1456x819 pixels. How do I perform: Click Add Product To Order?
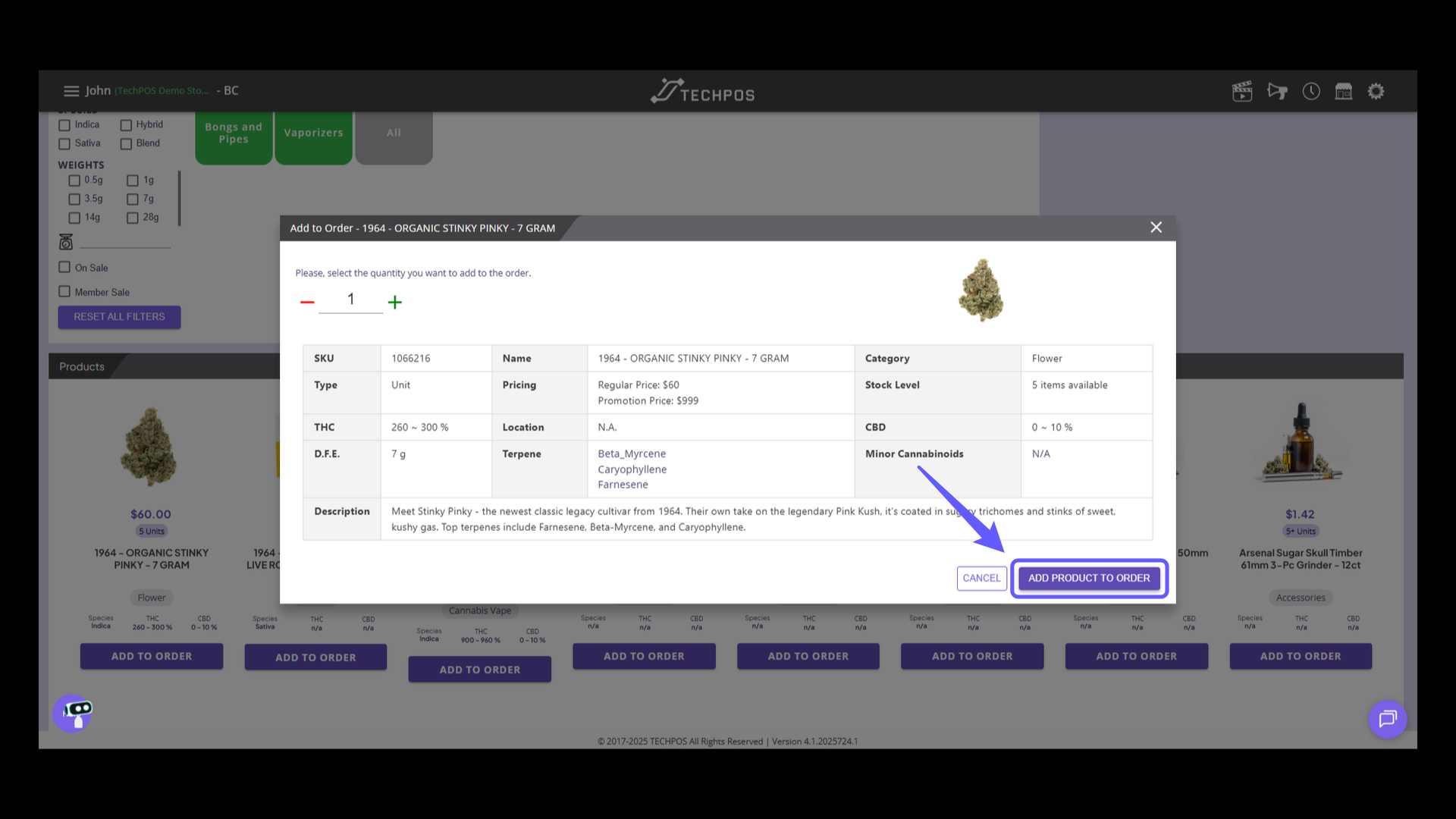click(x=1089, y=578)
